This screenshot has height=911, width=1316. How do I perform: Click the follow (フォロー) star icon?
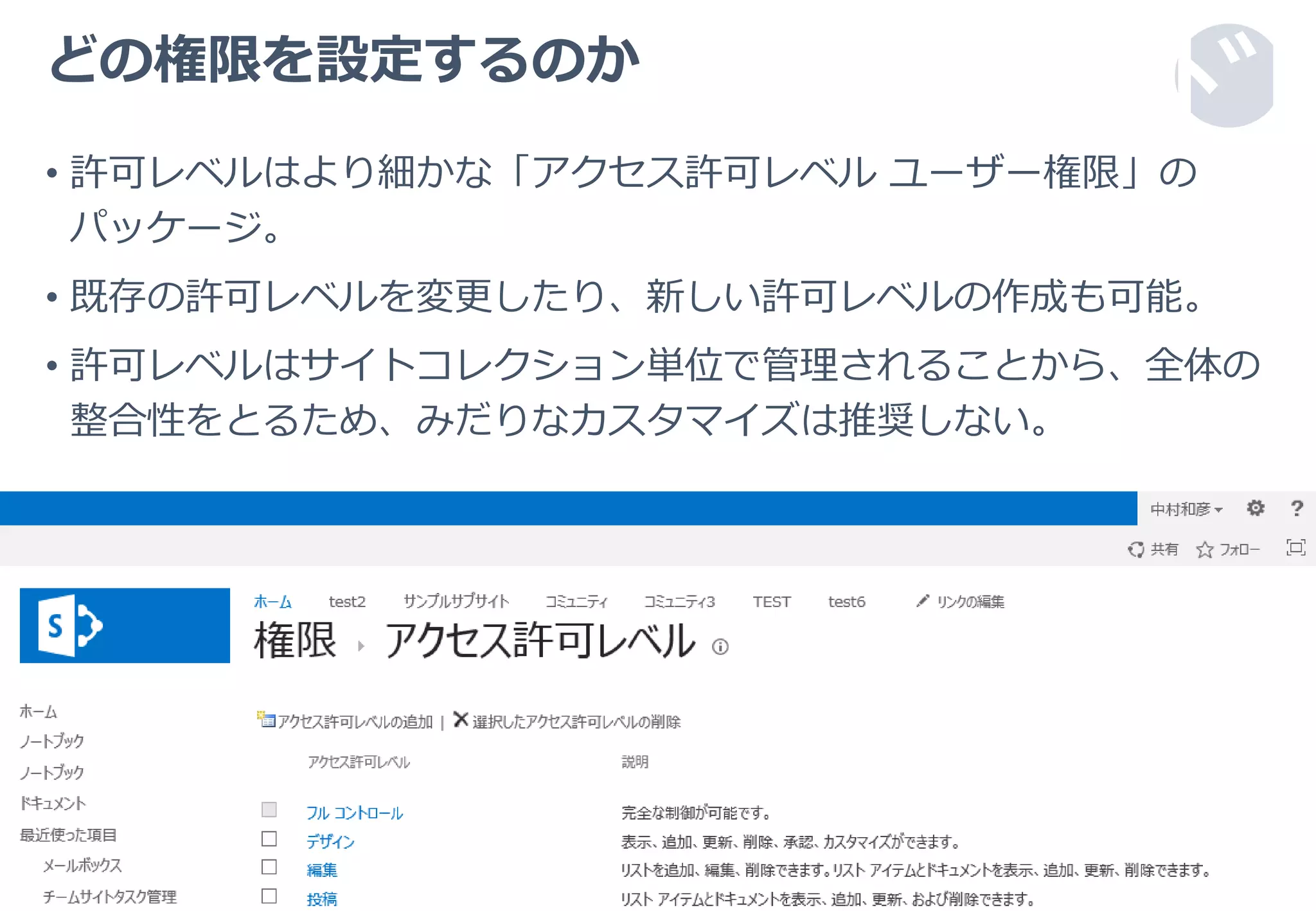[x=1205, y=549]
